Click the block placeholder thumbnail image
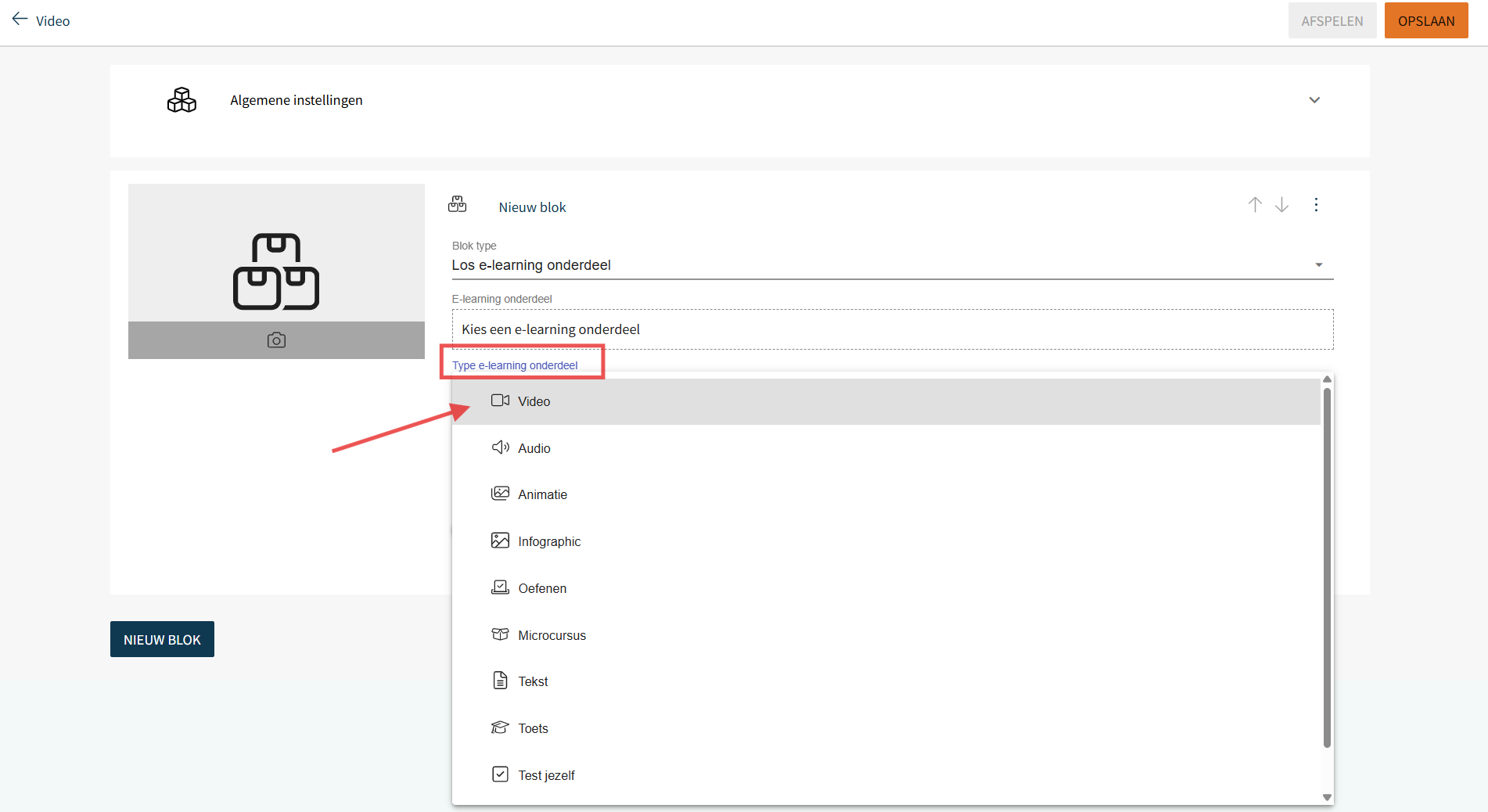The width and height of the screenshot is (1488, 812). click(276, 253)
